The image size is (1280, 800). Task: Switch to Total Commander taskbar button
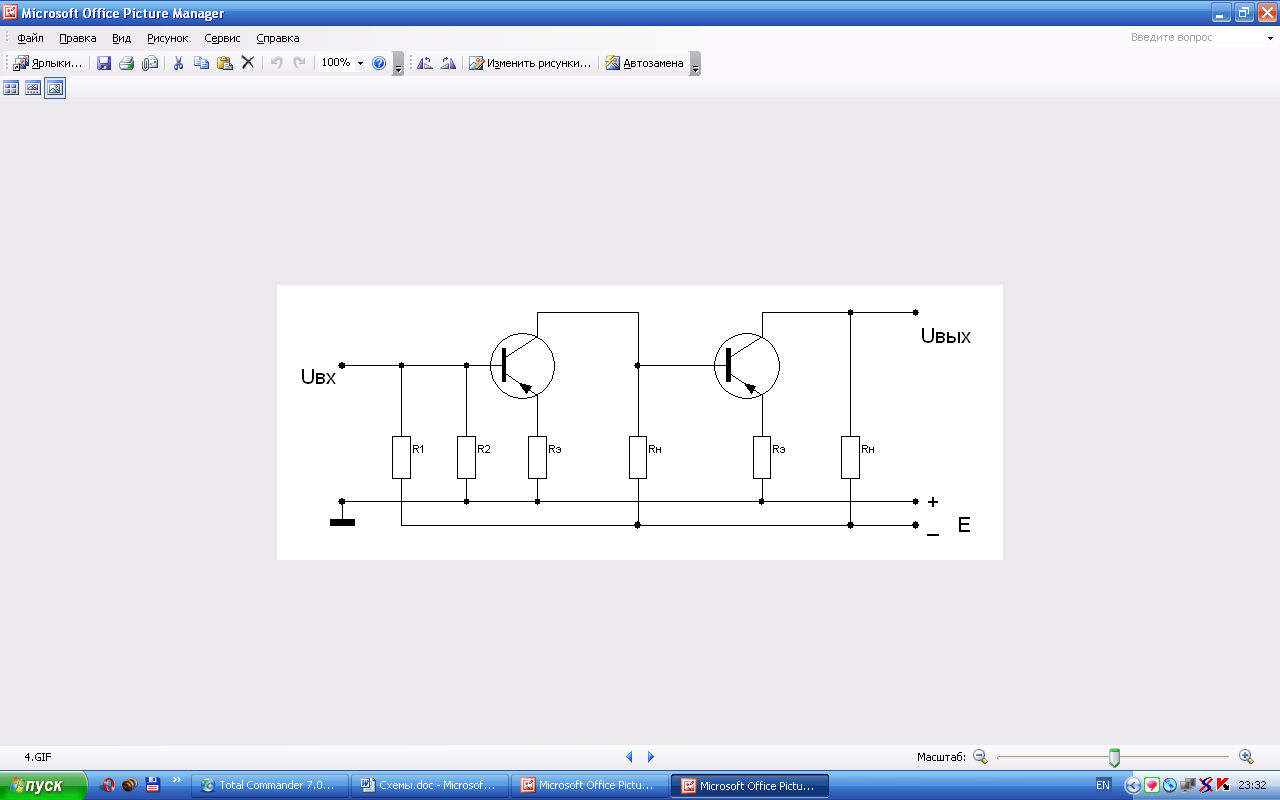[270, 785]
